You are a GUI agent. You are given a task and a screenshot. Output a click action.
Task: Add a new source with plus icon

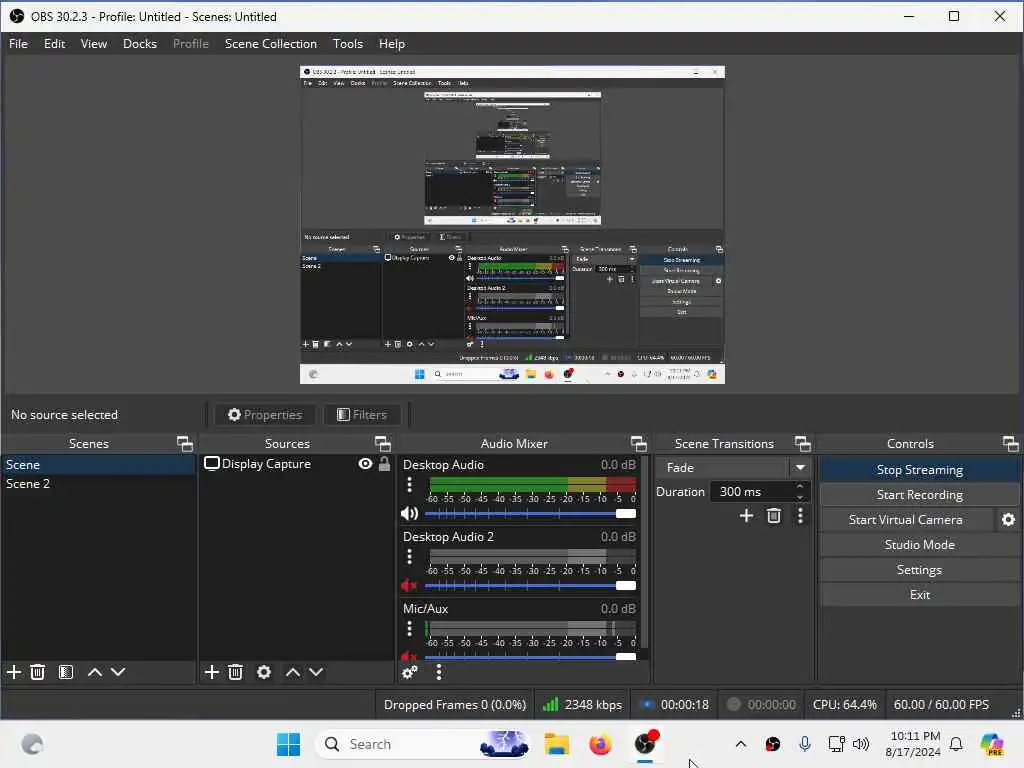click(x=211, y=672)
